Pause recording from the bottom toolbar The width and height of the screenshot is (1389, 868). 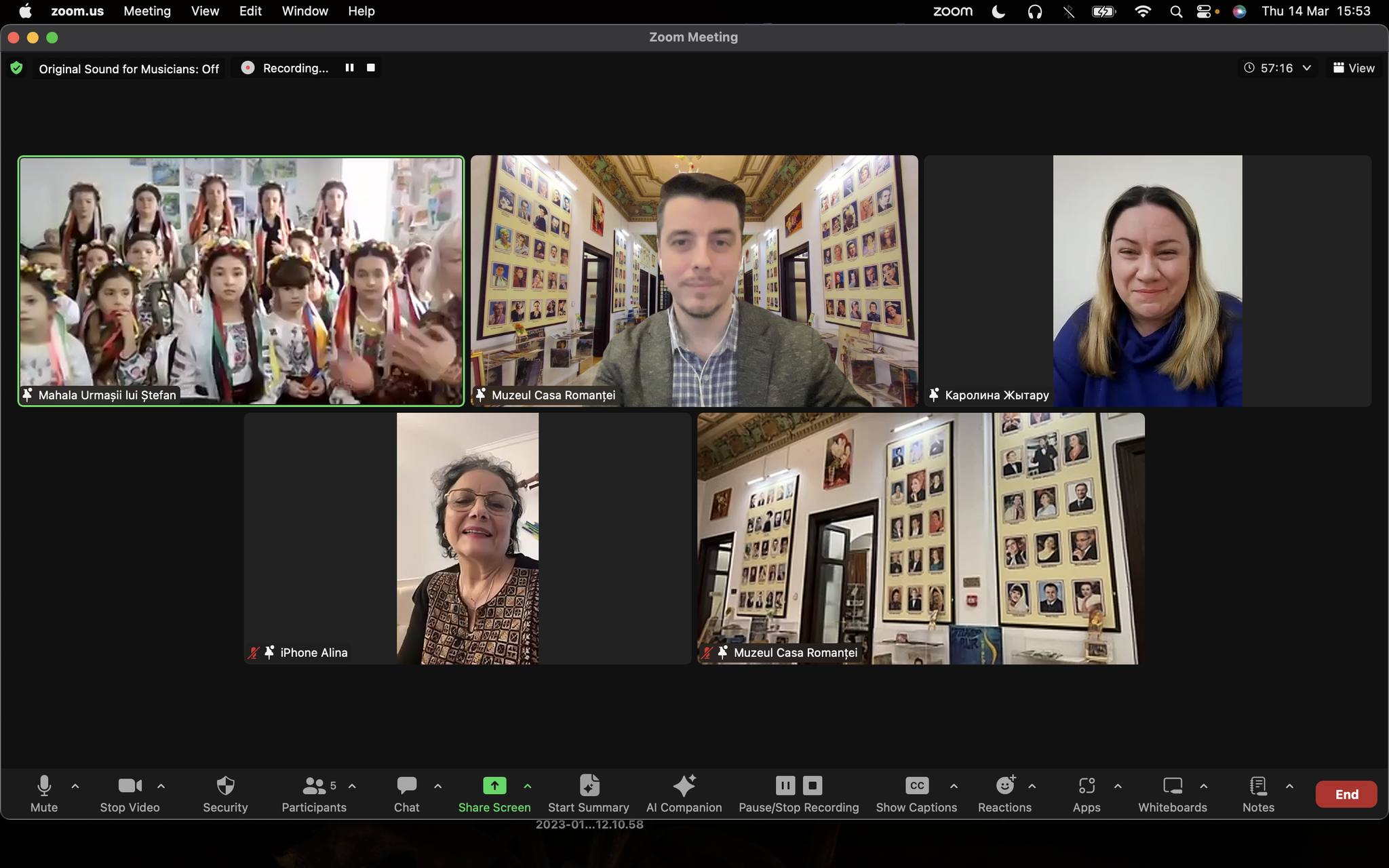pos(785,785)
